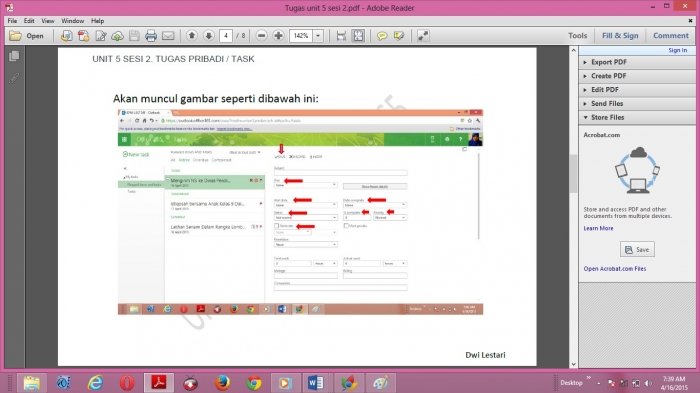
Task: Collapse the Store Files section
Action: (x=637, y=117)
